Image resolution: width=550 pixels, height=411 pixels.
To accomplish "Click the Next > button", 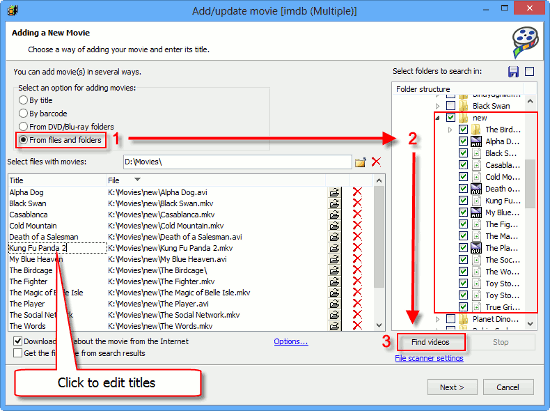I will tap(452, 387).
